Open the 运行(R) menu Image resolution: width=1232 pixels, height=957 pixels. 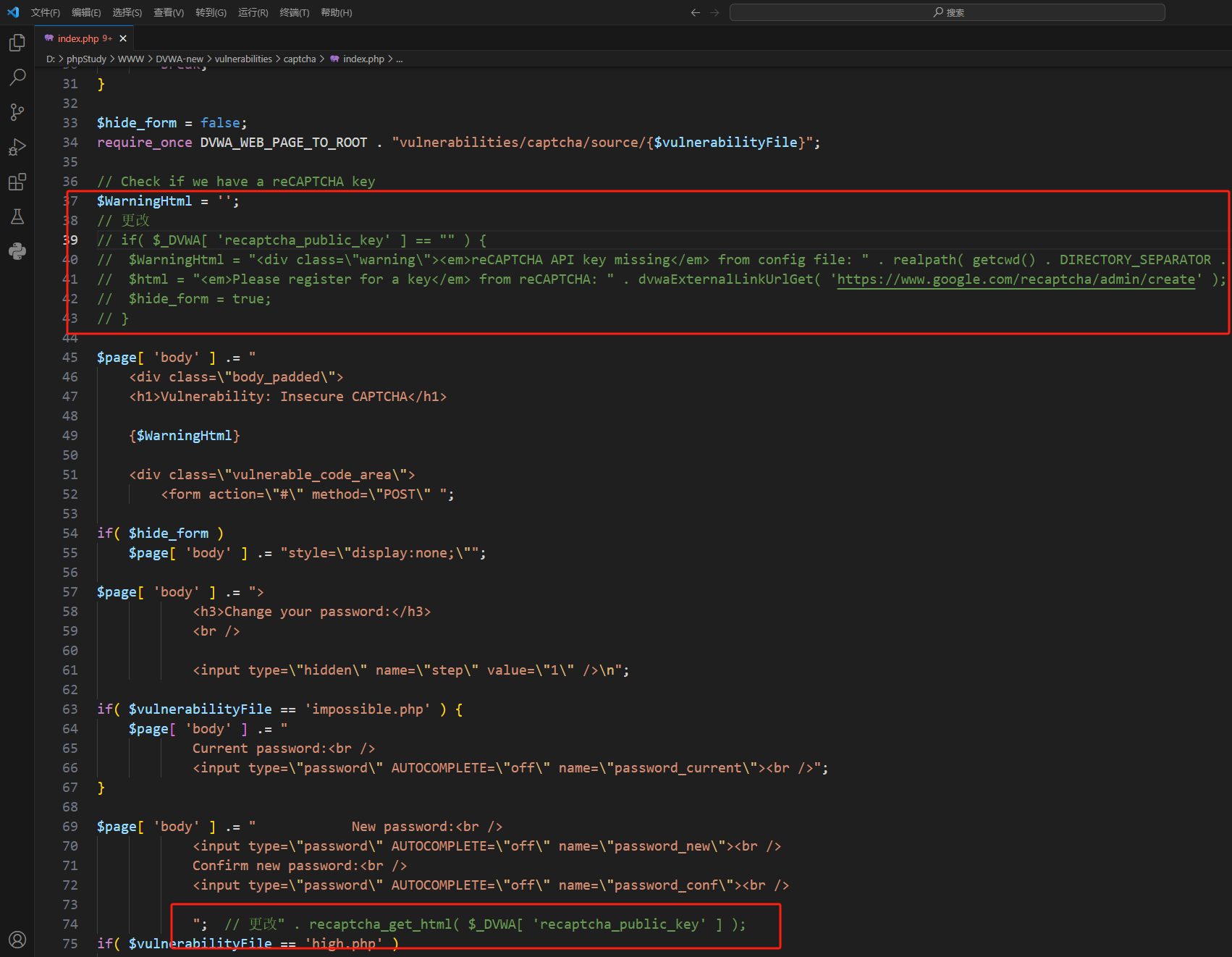click(x=253, y=12)
